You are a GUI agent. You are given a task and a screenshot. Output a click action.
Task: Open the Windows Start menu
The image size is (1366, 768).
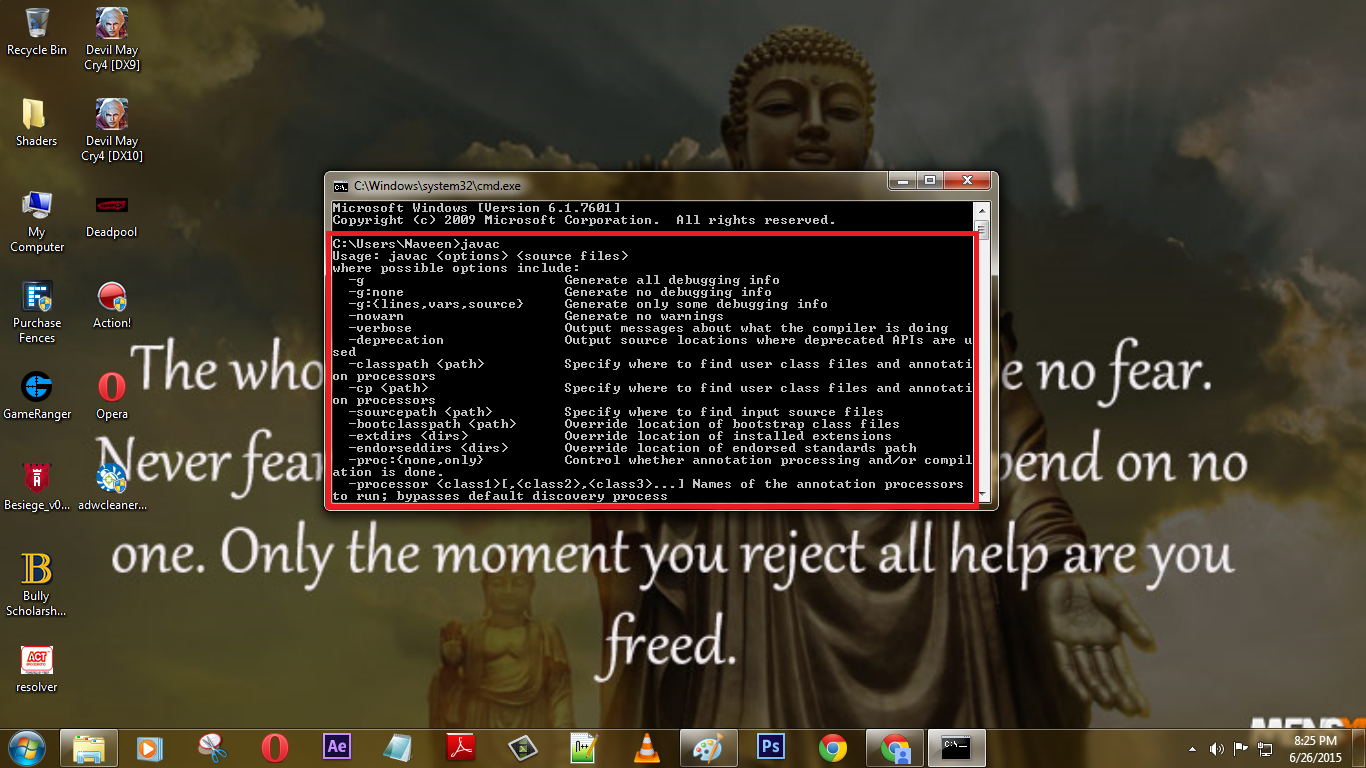(27, 747)
